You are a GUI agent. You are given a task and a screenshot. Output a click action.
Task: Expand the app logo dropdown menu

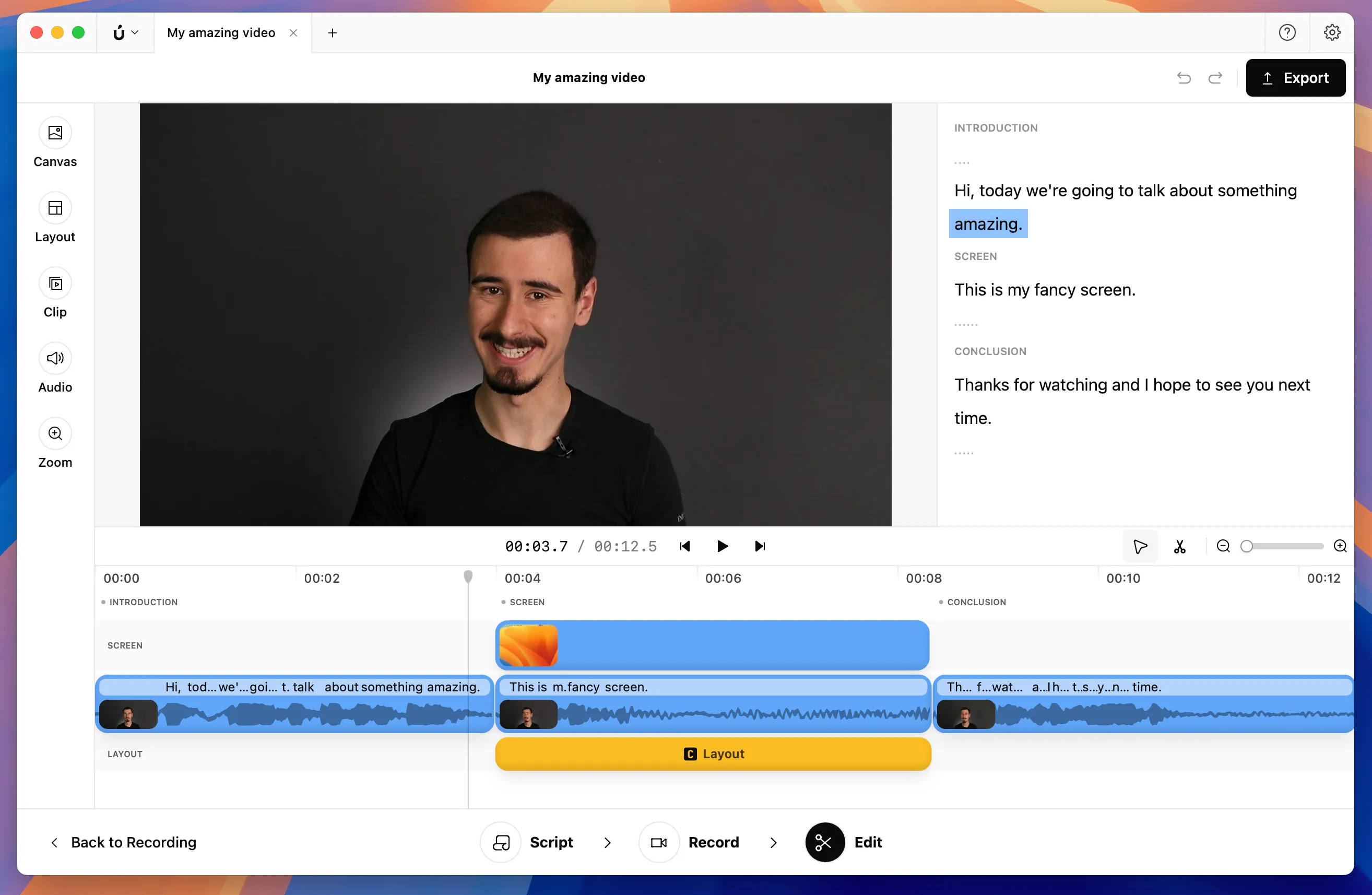tap(125, 33)
